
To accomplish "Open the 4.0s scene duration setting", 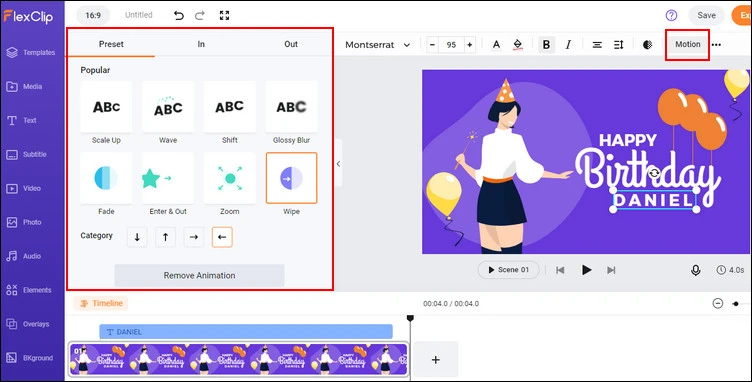I will pyautogui.click(x=730, y=270).
